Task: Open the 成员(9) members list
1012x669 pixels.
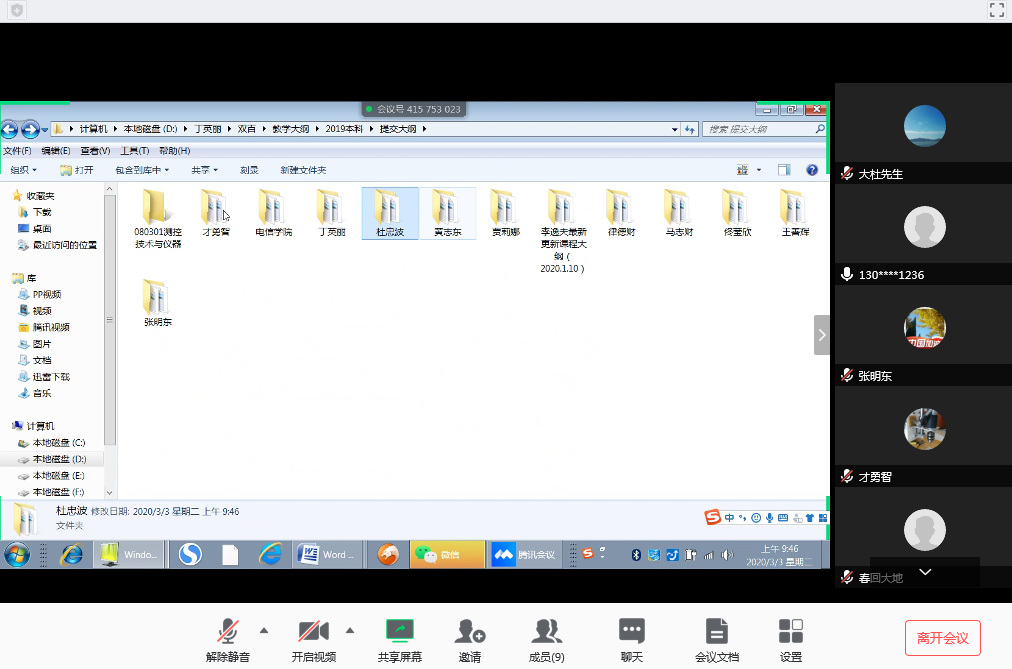Action: click(547, 640)
